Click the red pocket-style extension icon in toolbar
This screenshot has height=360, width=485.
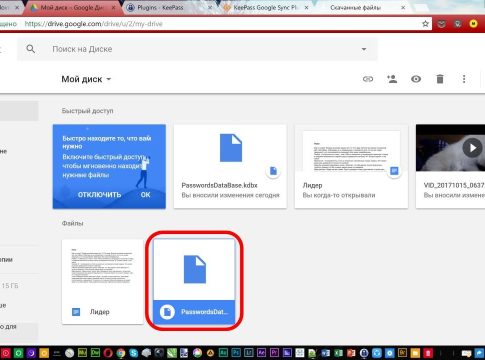click(442, 24)
